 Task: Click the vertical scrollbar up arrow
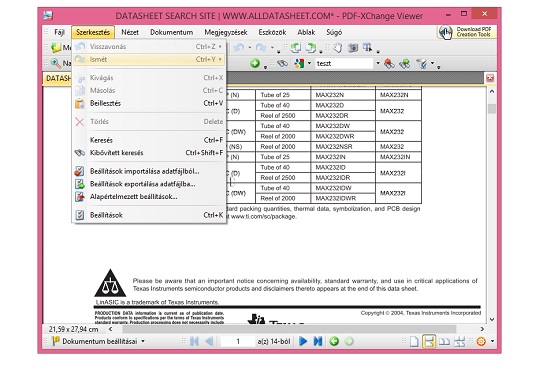point(492,91)
